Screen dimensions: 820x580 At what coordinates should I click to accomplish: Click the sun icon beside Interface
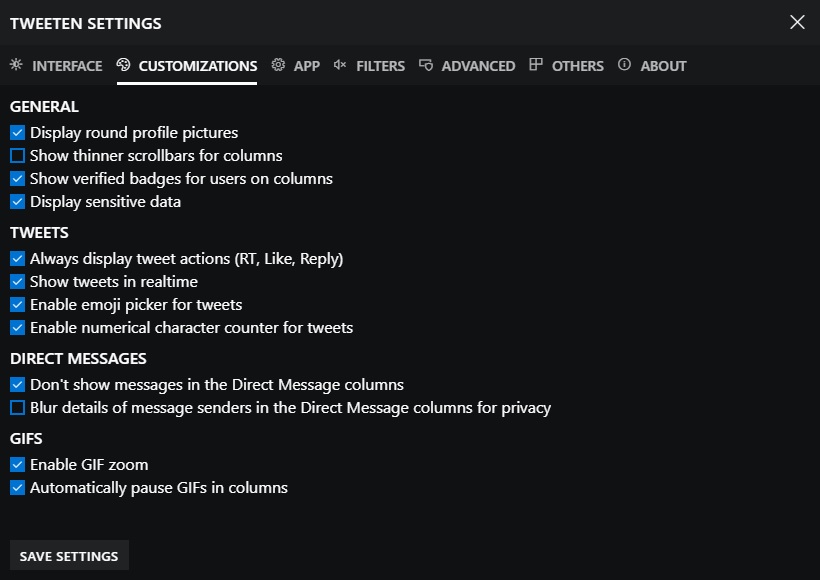coord(16,65)
